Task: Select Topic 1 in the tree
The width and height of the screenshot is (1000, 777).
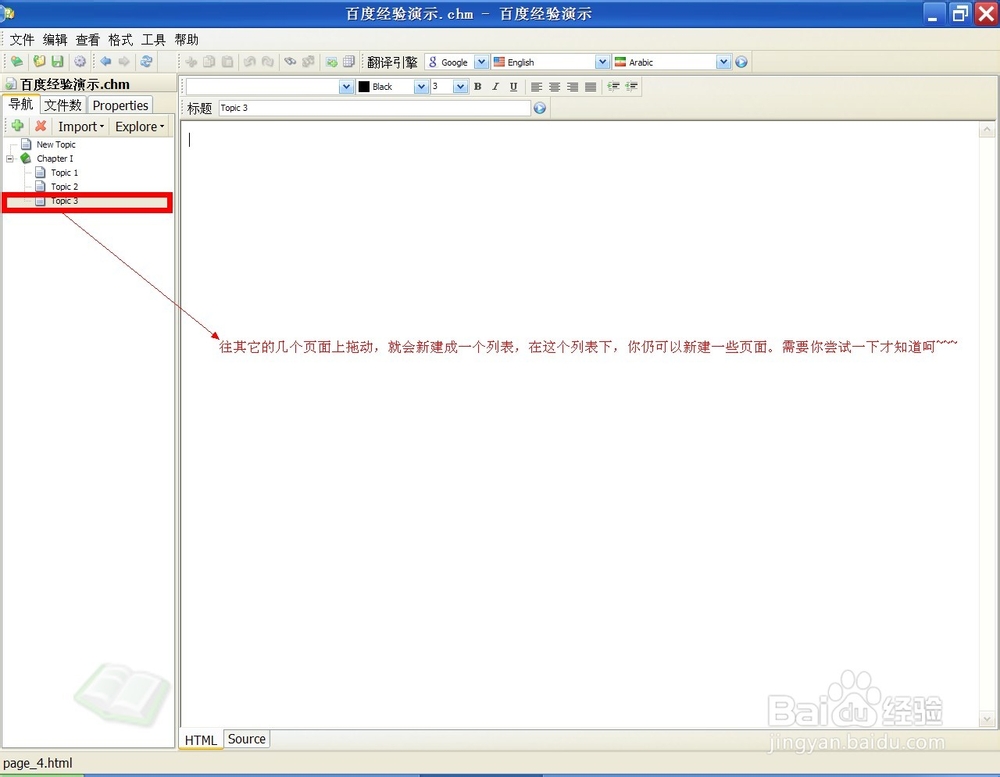Action: 64,173
